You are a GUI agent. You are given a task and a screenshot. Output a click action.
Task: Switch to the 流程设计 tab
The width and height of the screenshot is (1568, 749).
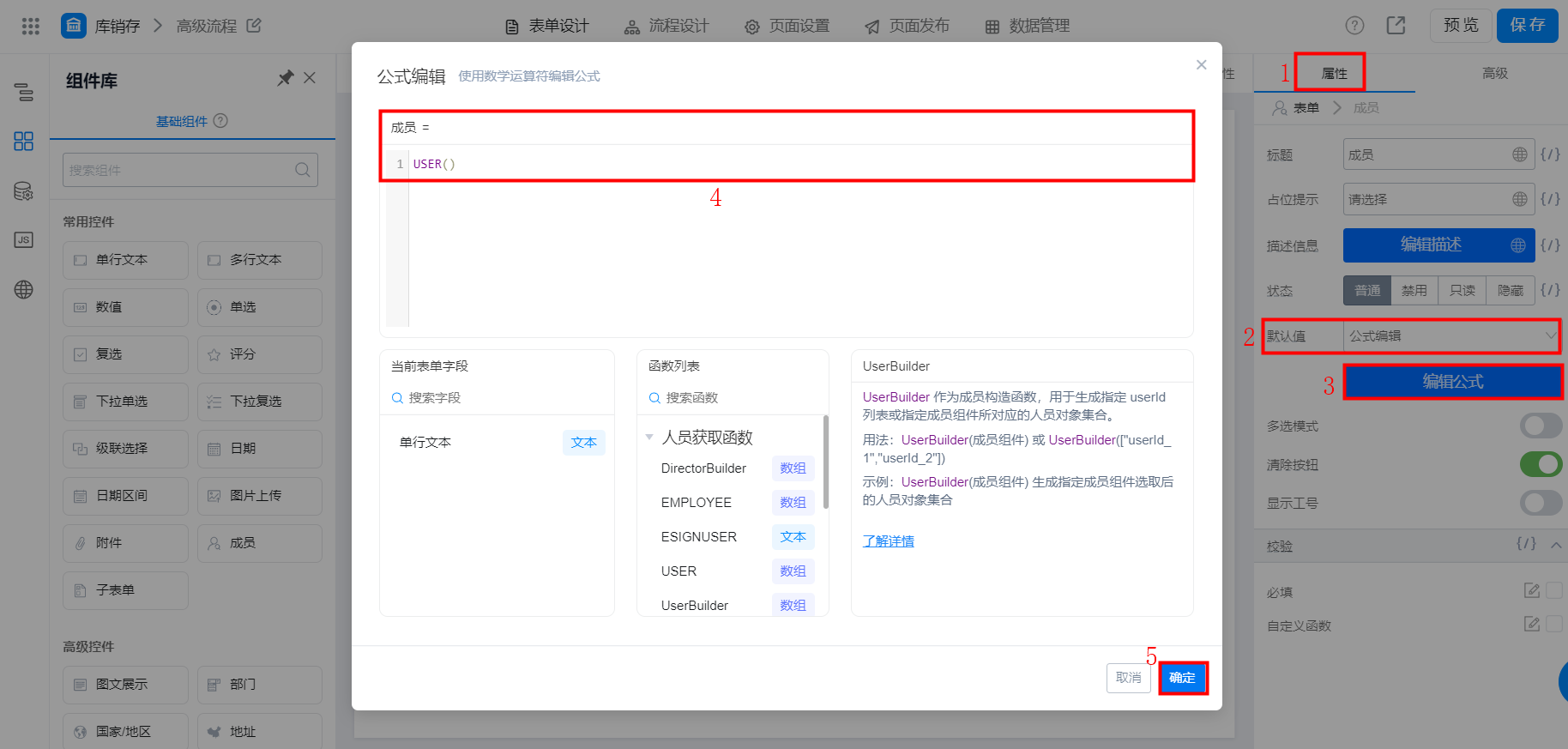666,26
